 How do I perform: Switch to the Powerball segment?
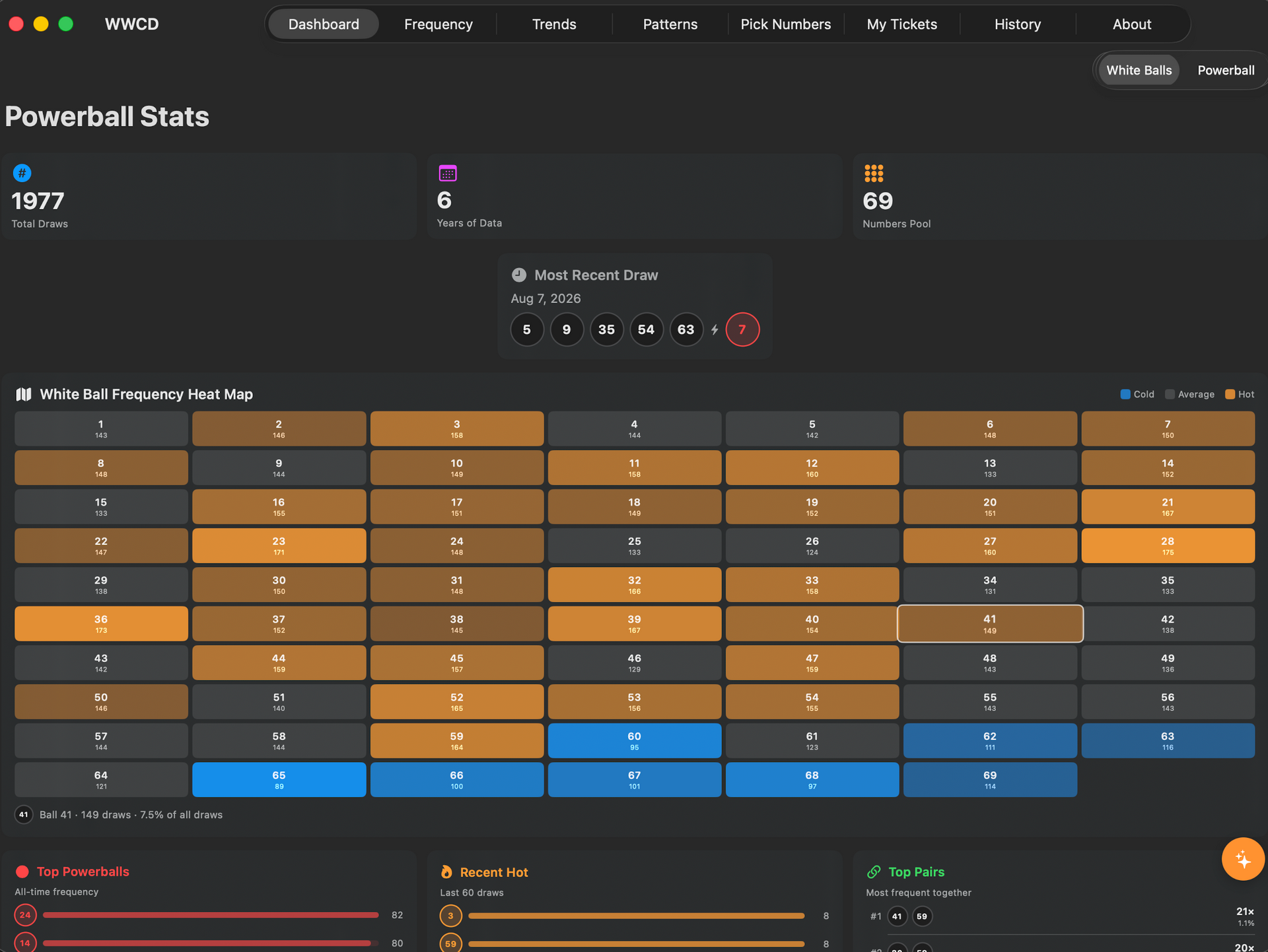click(1226, 70)
